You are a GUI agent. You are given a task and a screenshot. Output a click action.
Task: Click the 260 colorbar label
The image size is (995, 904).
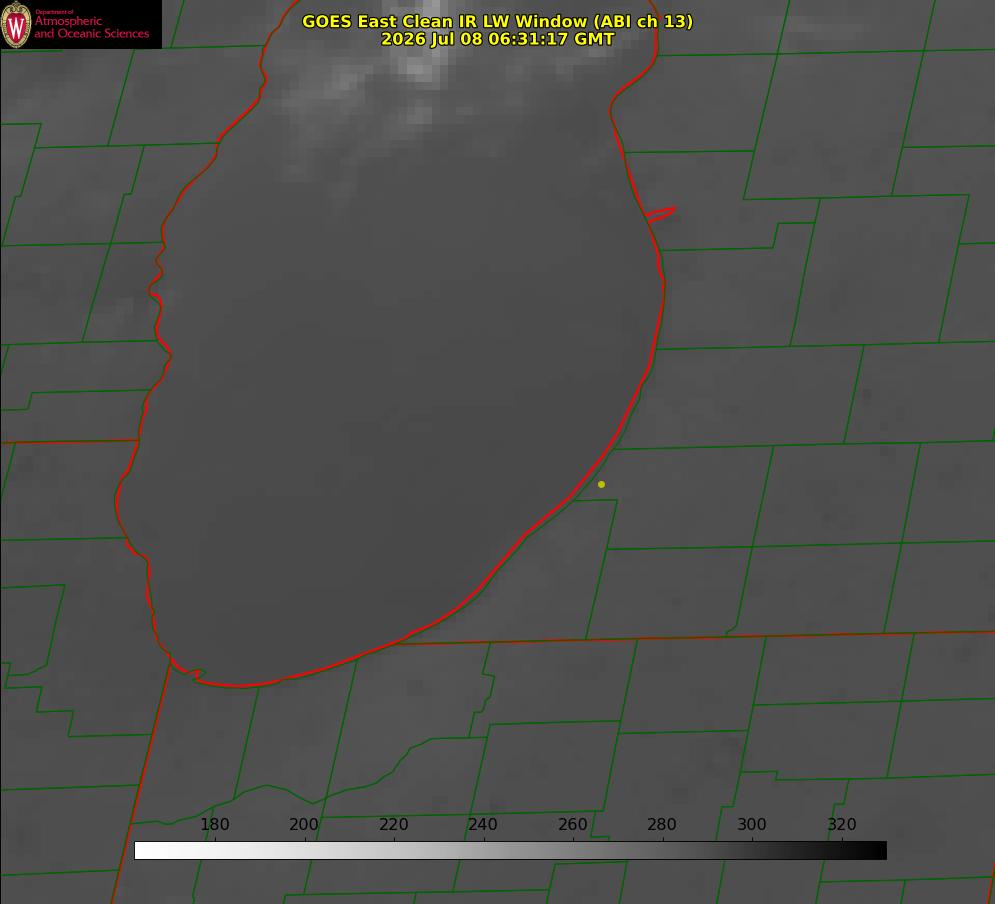point(572,824)
